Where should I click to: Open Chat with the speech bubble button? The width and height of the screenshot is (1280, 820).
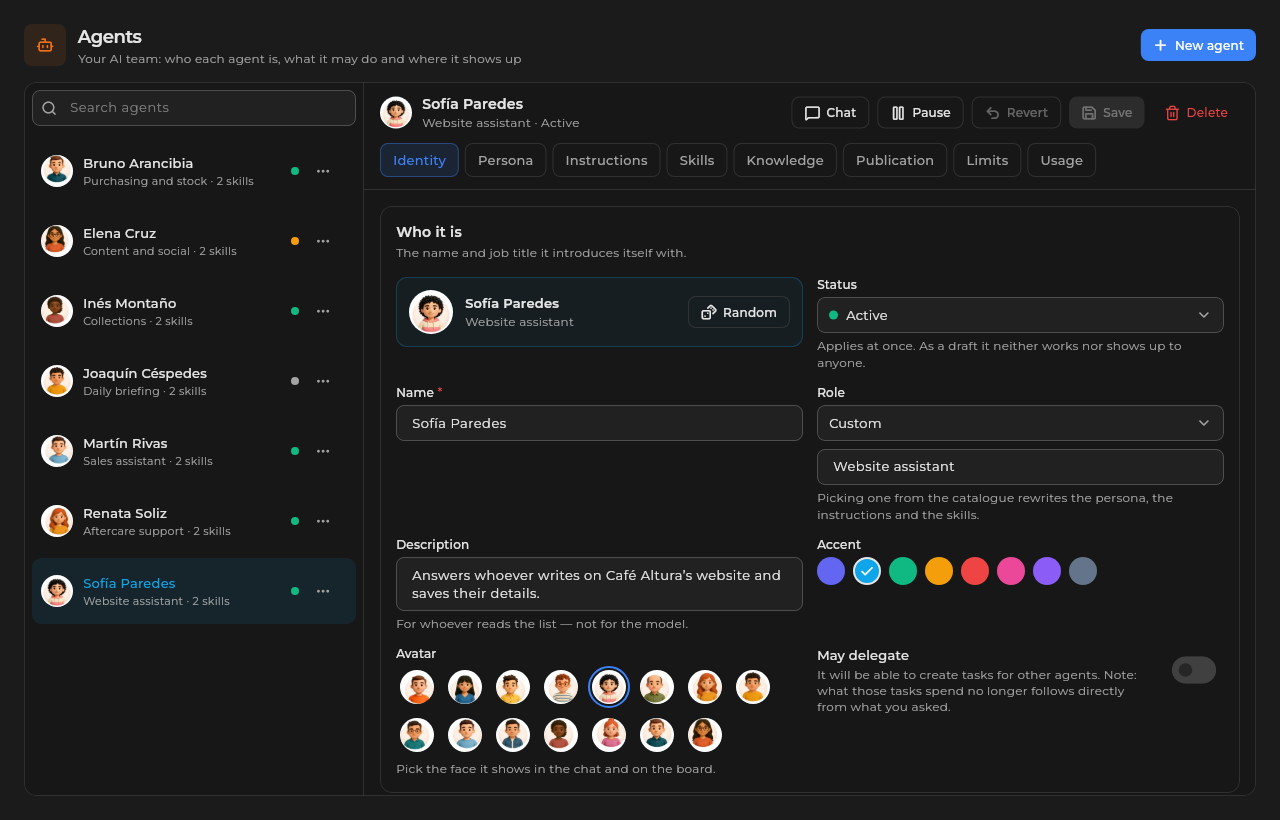(830, 113)
